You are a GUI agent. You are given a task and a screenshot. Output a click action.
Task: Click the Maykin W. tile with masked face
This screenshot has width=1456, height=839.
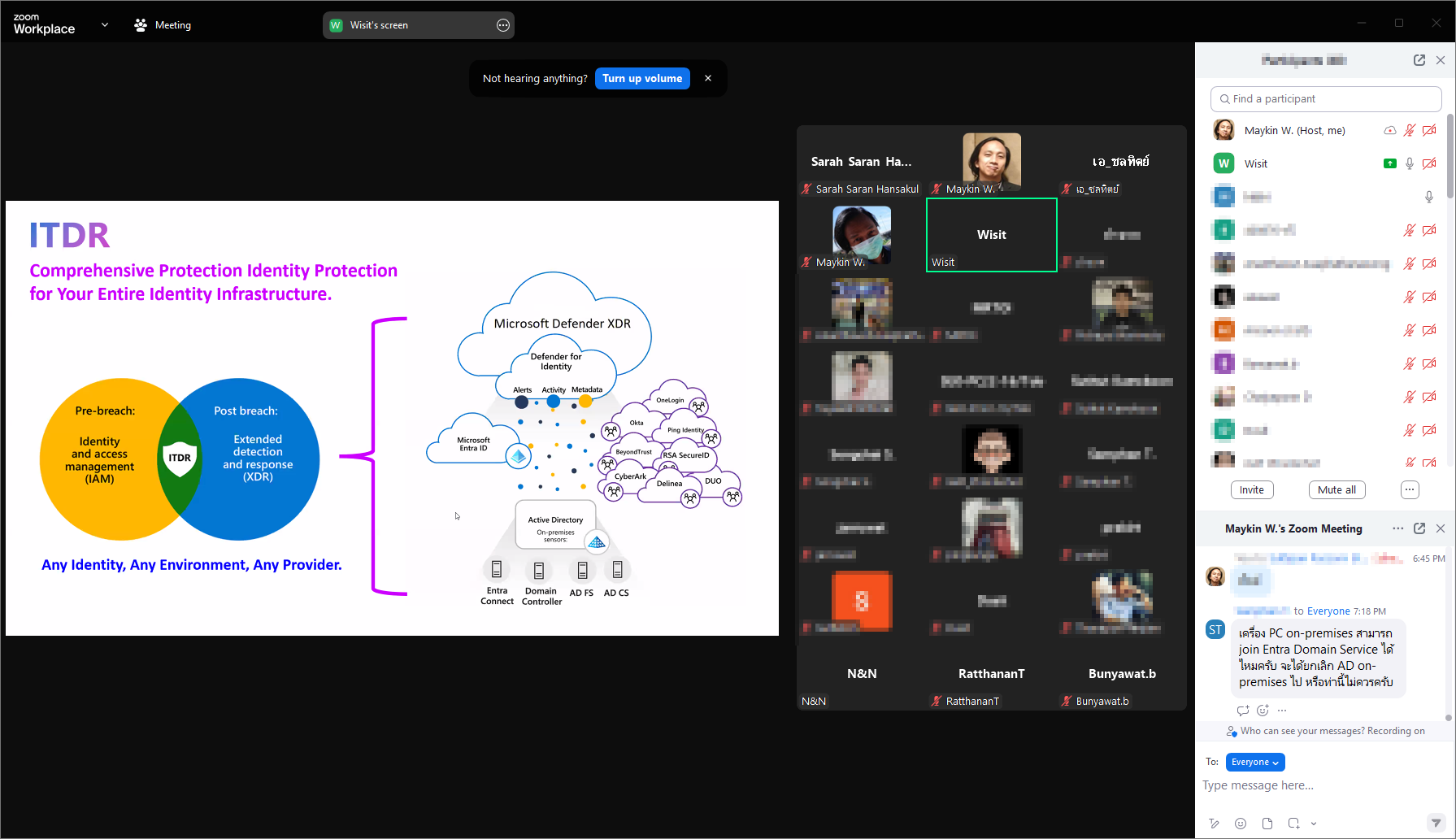pos(862,235)
